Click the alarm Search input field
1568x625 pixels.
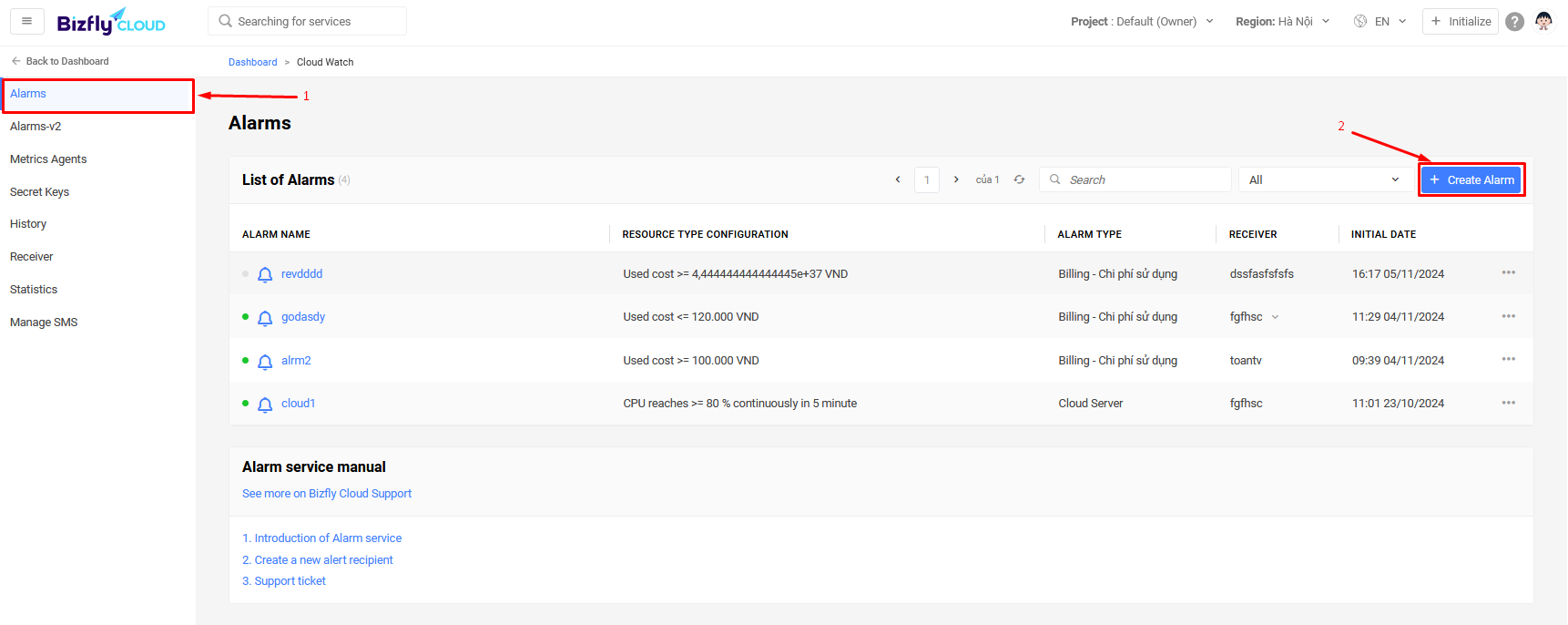(1135, 179)
